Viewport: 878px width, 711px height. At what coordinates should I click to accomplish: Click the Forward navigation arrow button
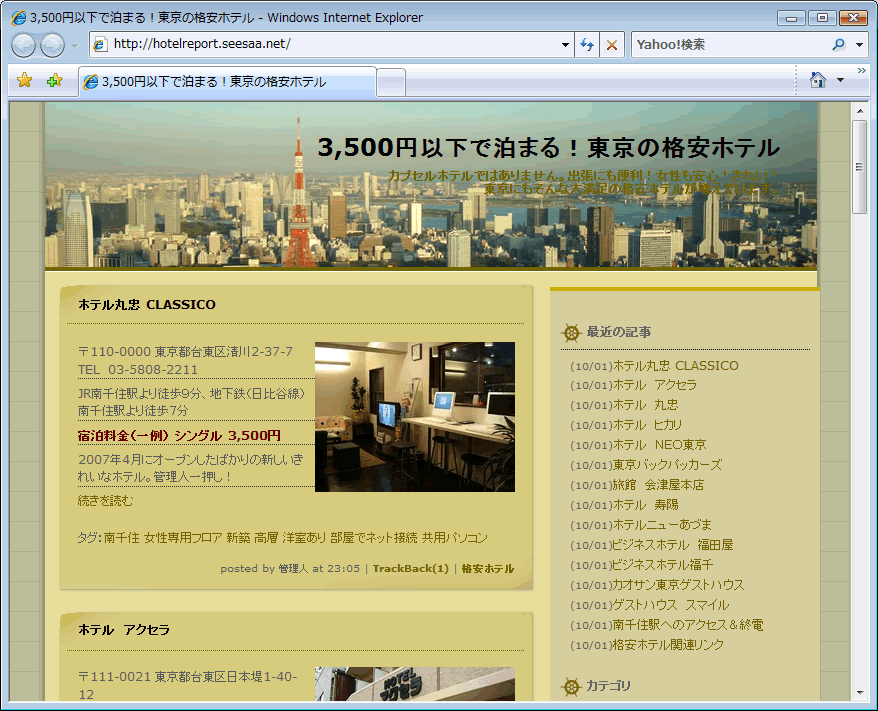click(52, 45)
